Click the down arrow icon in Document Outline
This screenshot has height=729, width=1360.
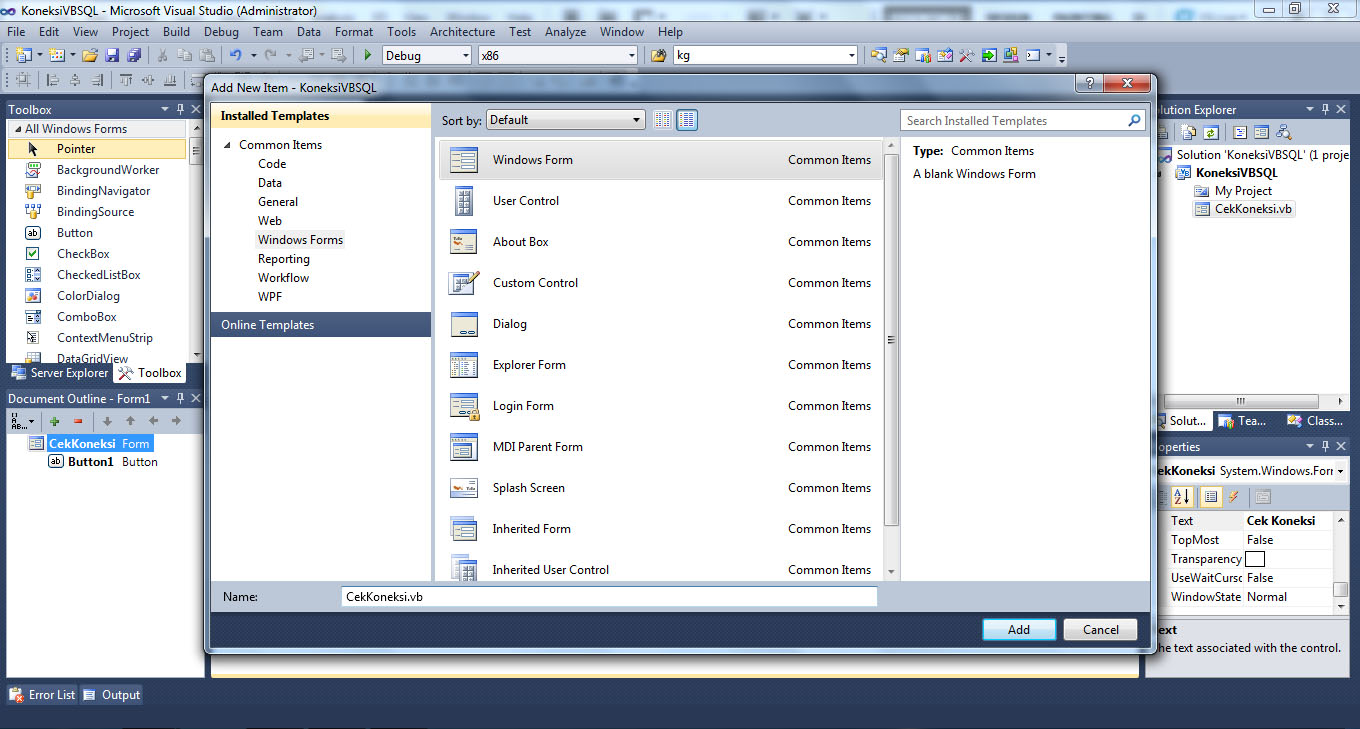(107, 422)
